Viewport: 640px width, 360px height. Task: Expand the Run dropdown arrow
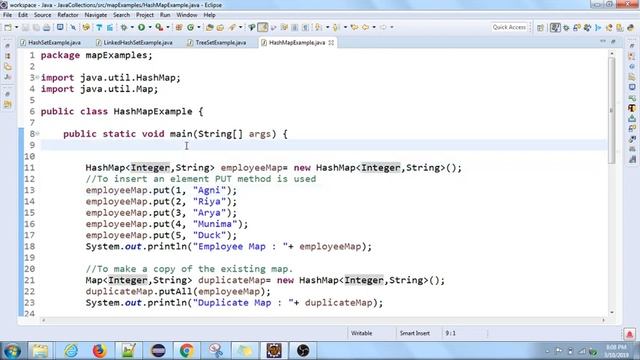pos(150,27)
